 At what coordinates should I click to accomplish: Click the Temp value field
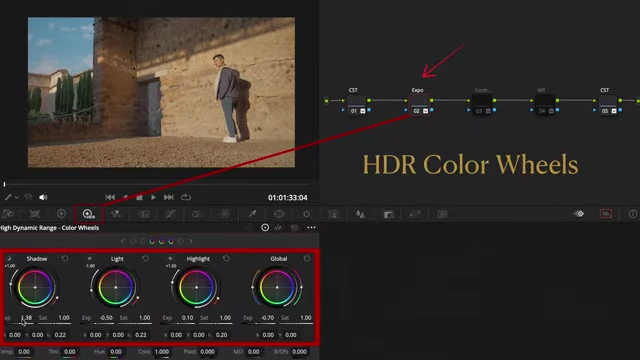tap(24, 351)
